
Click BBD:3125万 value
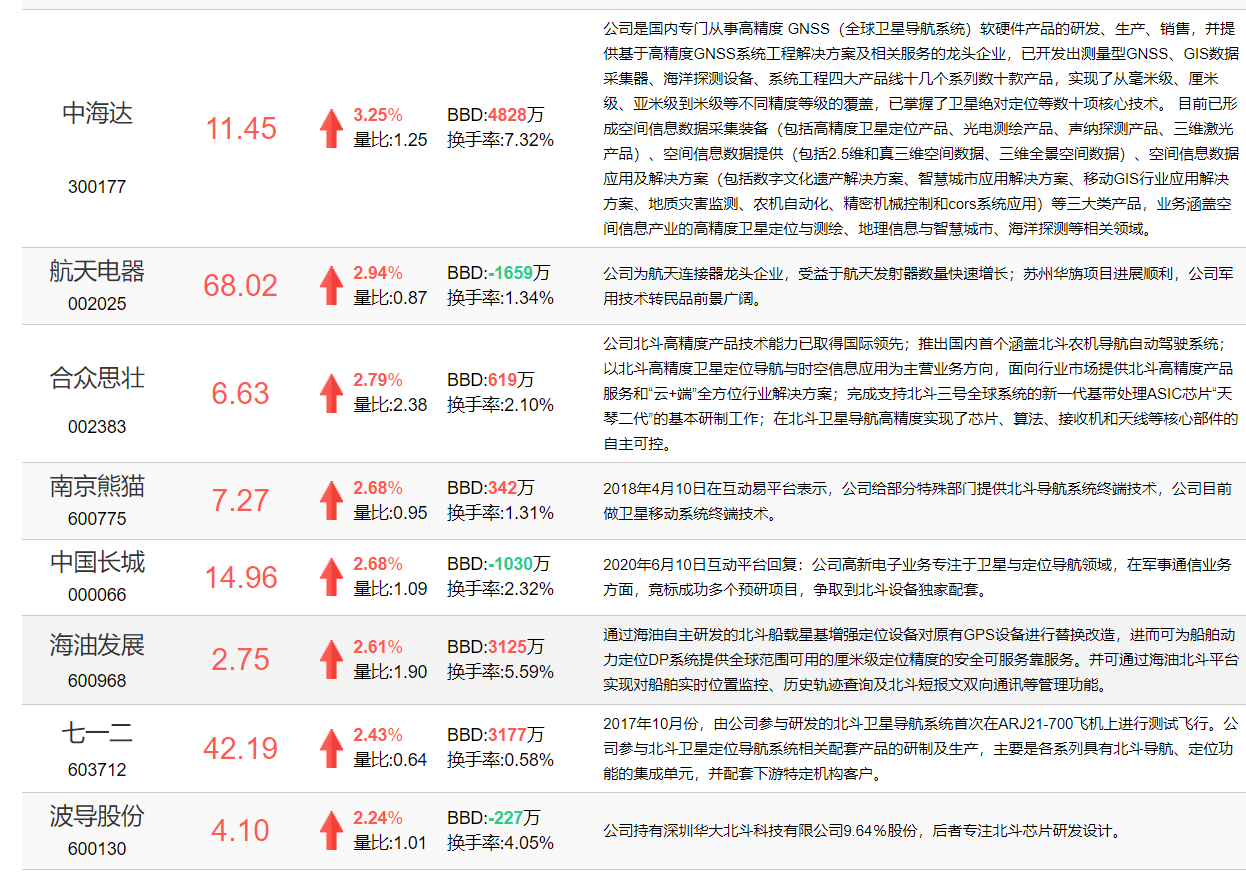tap(495, 647)
